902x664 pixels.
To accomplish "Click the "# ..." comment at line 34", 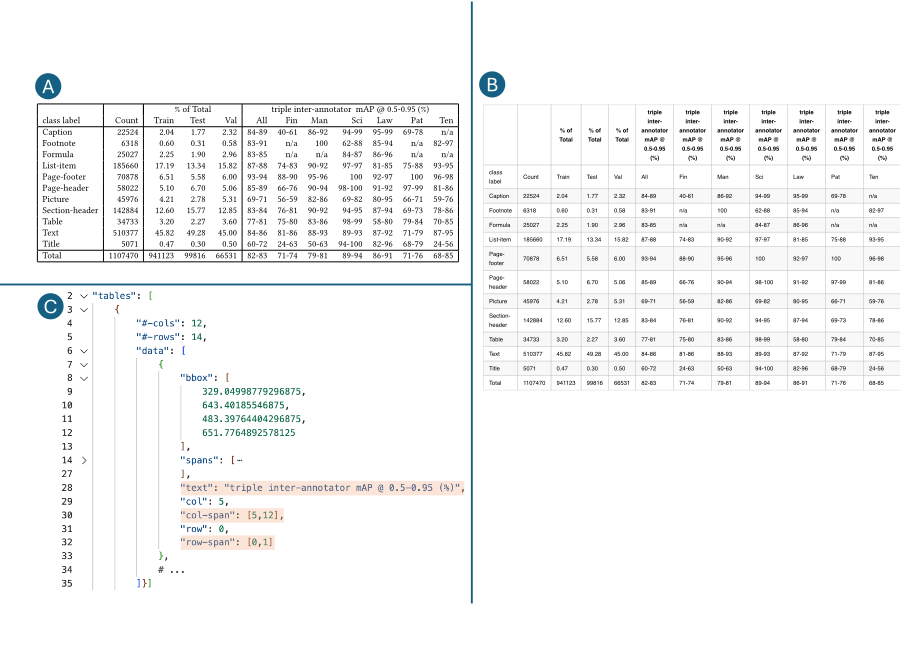I will pyautogui.click(x=171, y=570).
